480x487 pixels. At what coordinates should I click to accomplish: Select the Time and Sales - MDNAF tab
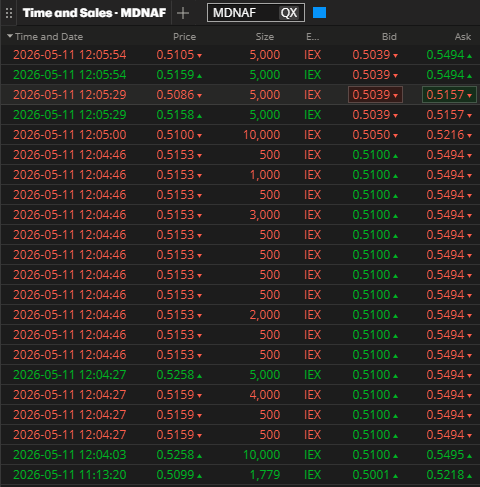94,13
